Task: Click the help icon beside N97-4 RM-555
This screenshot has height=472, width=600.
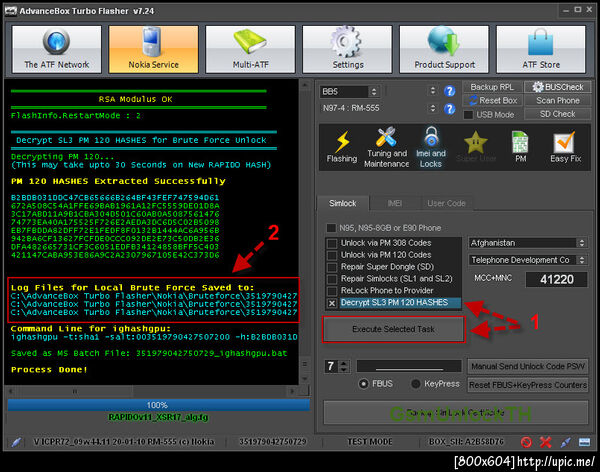Action: [x=450, y=109]
